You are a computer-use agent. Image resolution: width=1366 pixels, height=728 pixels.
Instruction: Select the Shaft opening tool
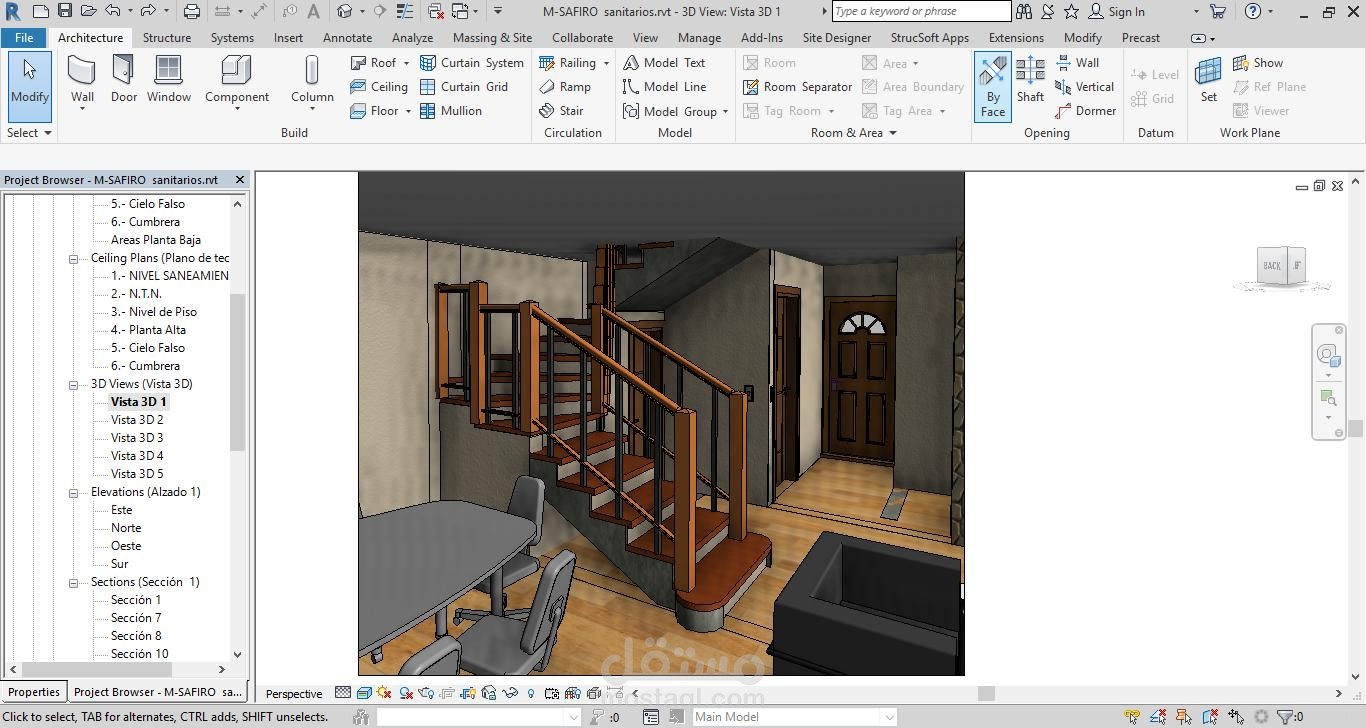coord(1030,79)
